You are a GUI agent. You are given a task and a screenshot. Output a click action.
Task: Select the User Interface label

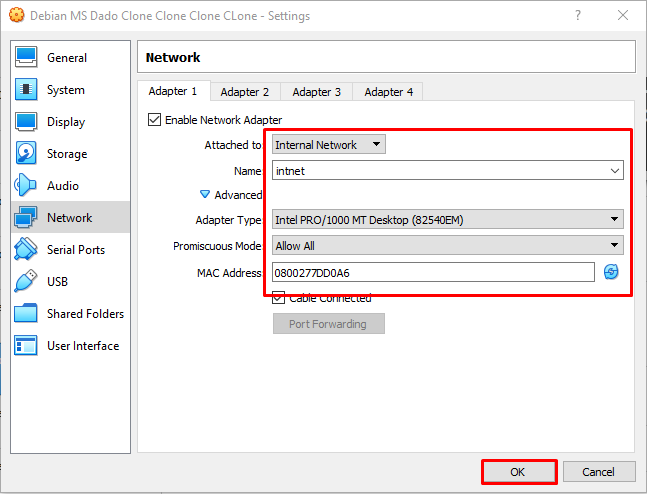pos(83,345)
